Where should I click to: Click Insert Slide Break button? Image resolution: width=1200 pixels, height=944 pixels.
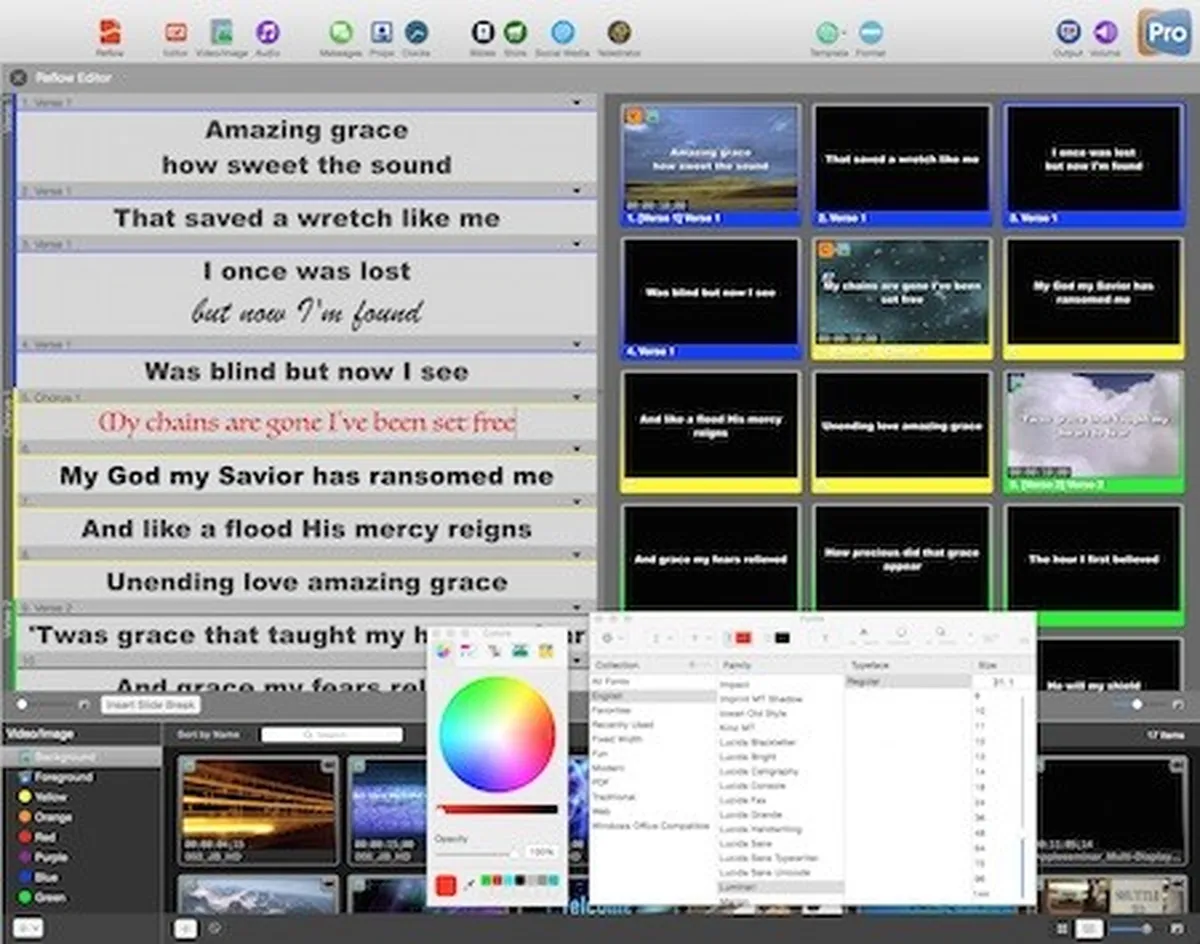click(x=150, y=705)
